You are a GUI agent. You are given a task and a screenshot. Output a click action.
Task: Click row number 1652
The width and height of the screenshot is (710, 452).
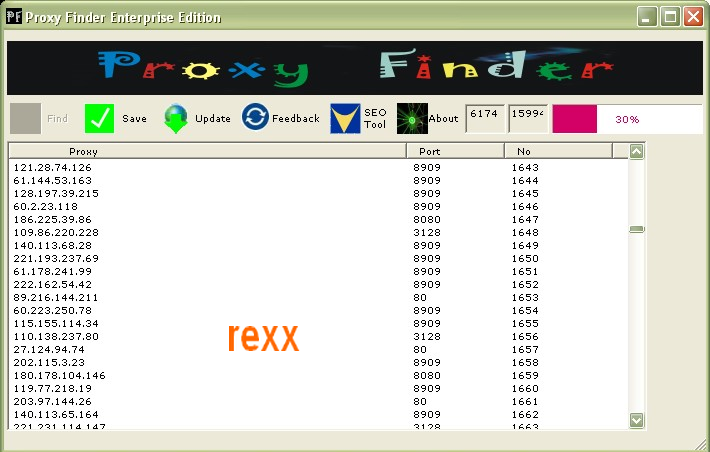tap(525, 284)
